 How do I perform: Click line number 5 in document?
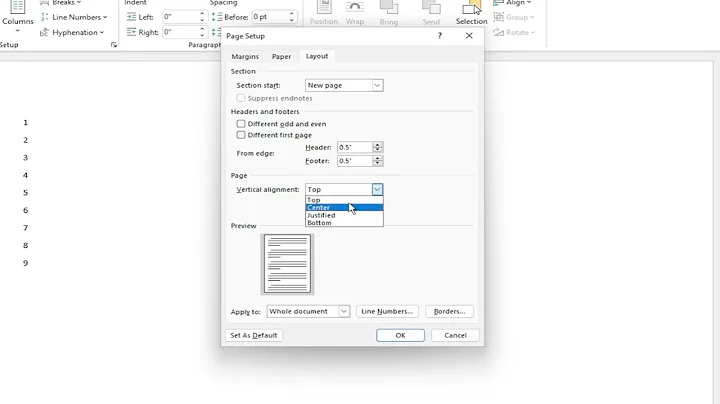[26, 193]
